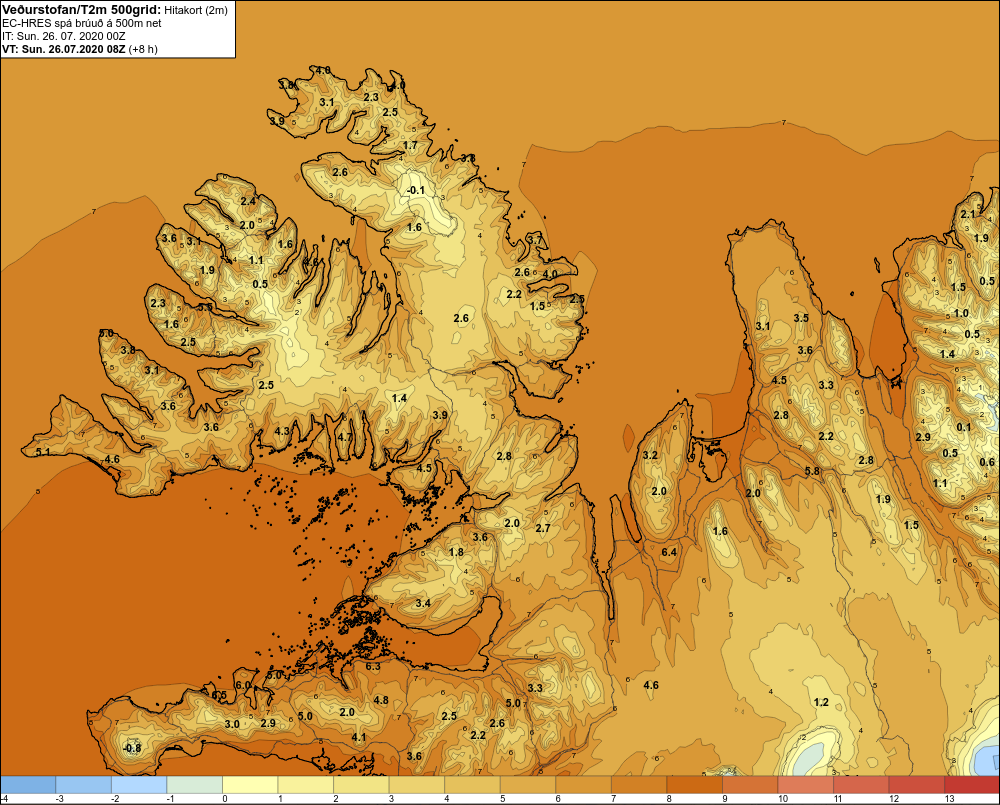Viewport: 1000px width, 805px height.
Task: Click the '2.7' temperature value
Action: (543, 528)
